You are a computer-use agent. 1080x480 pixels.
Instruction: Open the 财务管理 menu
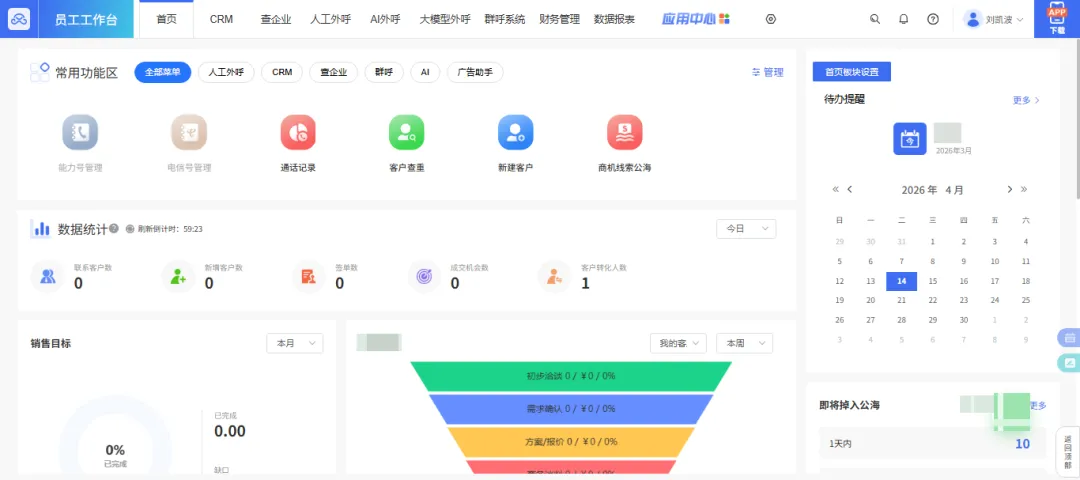coord(559,19)
